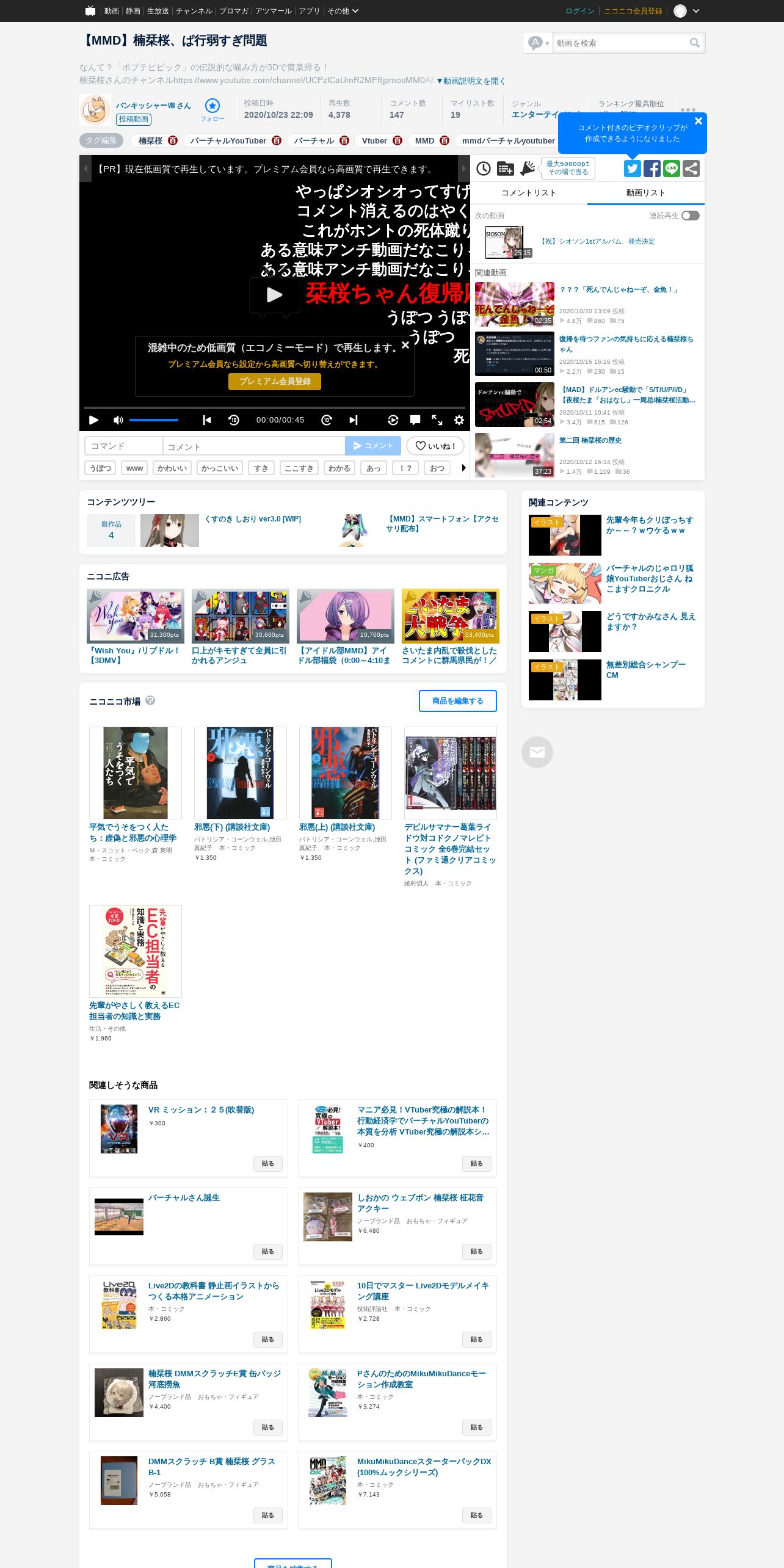
Task: Show next PR message arrow
Action: pos(464,169)
